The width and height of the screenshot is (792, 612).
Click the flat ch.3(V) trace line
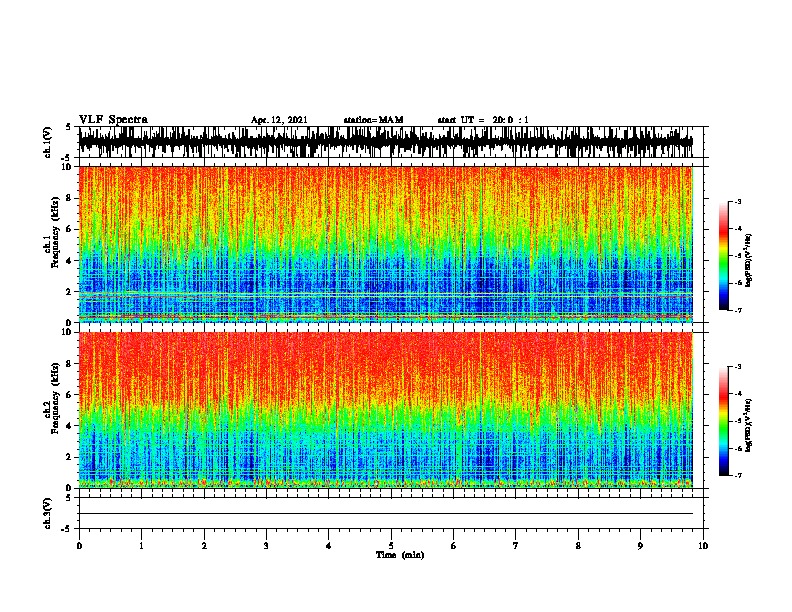(x=386, y=514)
